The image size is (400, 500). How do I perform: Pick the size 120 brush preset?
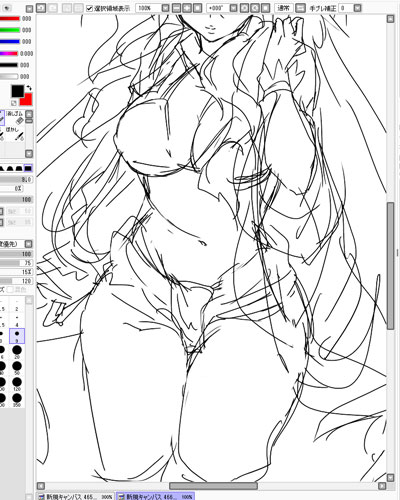click(17, 384)
